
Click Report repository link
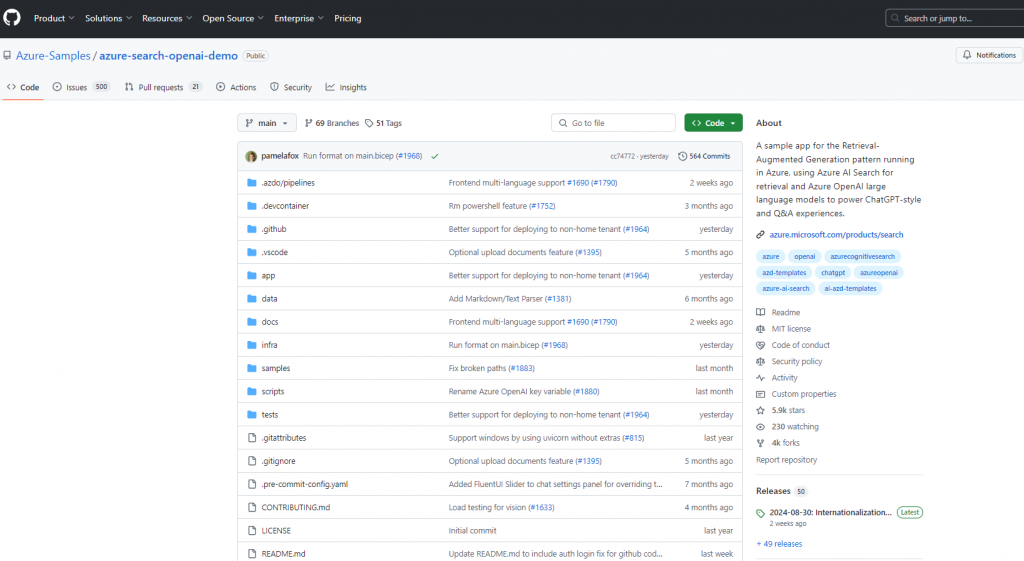click(x=786, y=460)
